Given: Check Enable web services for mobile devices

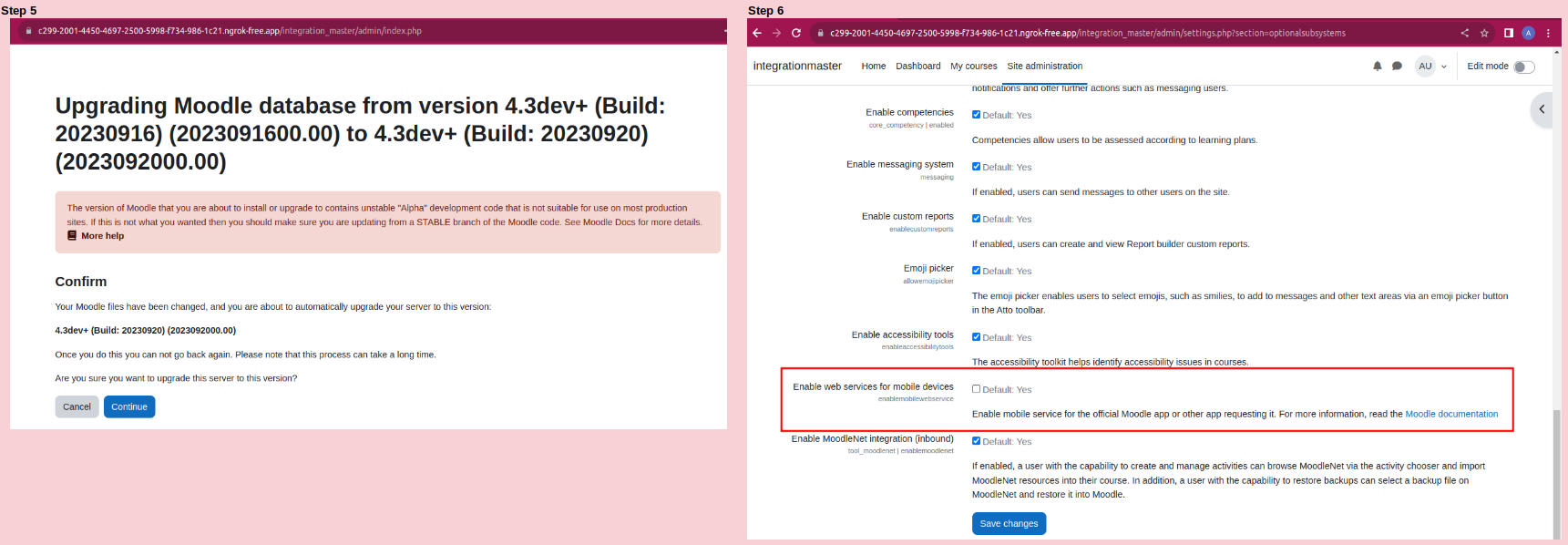Looking at the screenshot, I should click(x=977, y=389).
